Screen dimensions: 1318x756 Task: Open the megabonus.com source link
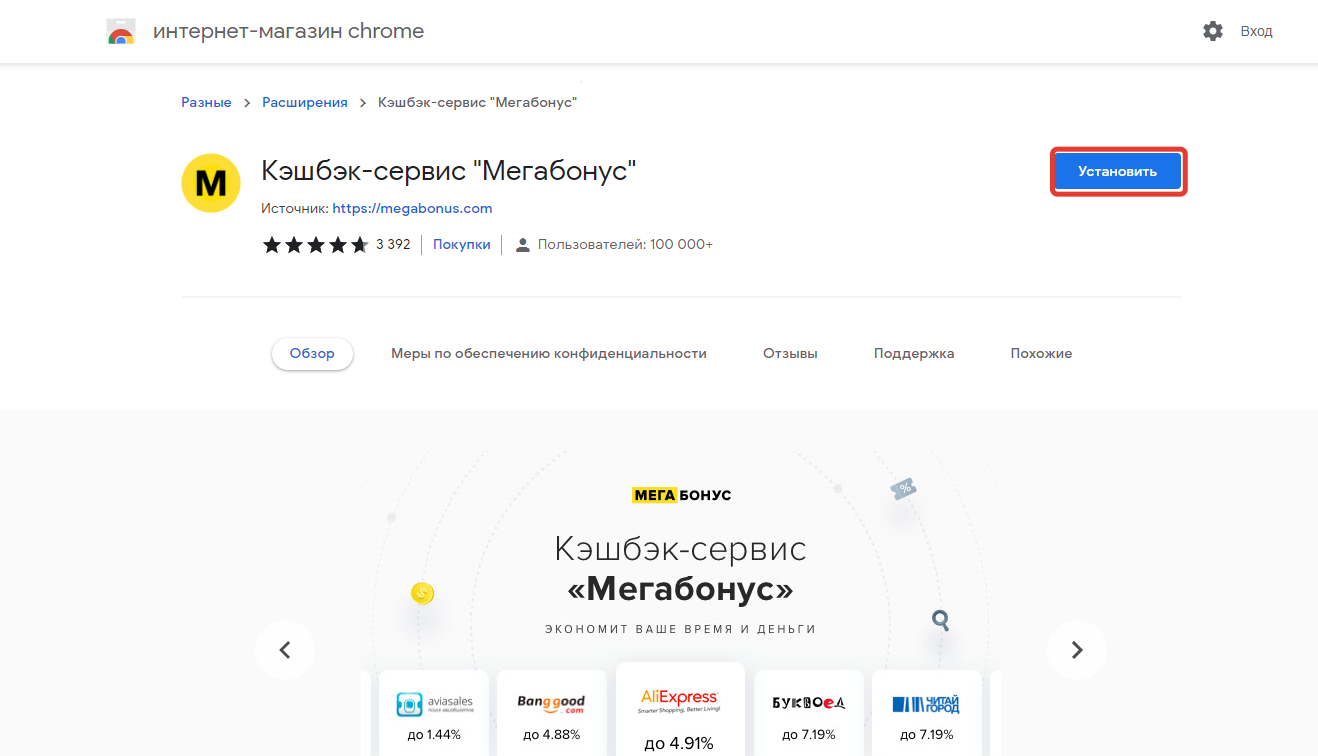412,208
